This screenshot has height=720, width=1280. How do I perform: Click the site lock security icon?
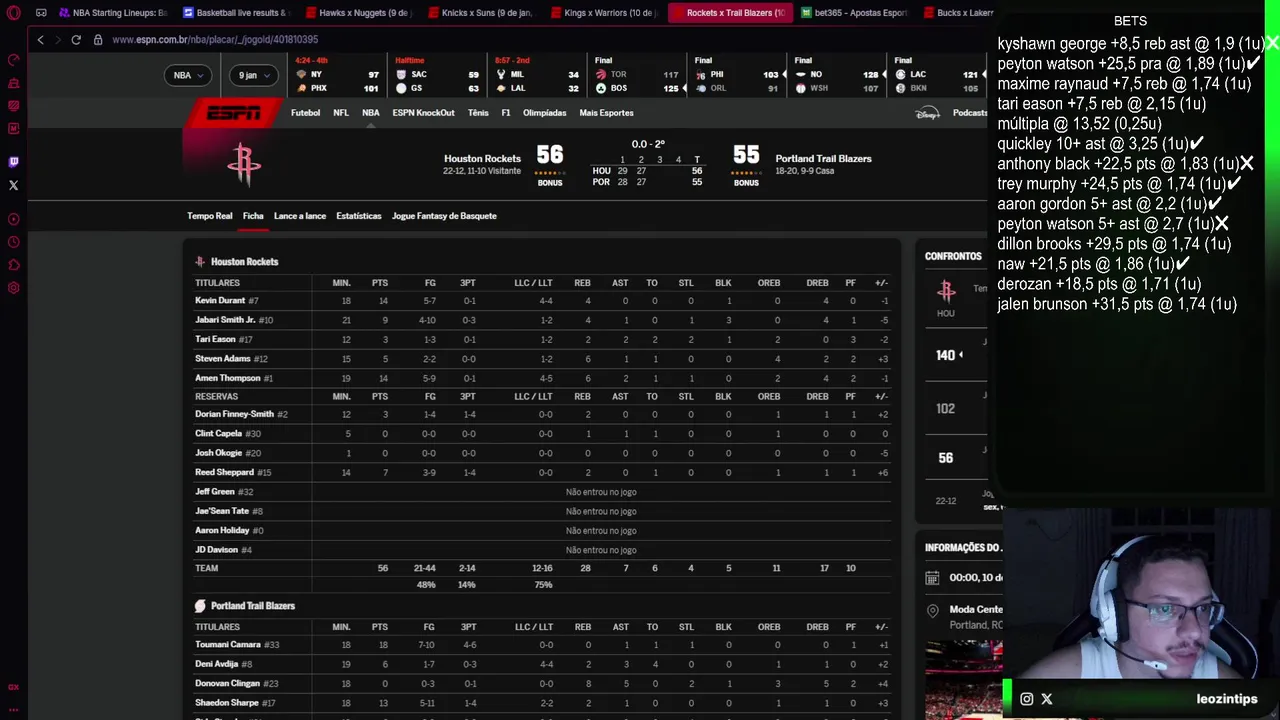coord(98,39)
